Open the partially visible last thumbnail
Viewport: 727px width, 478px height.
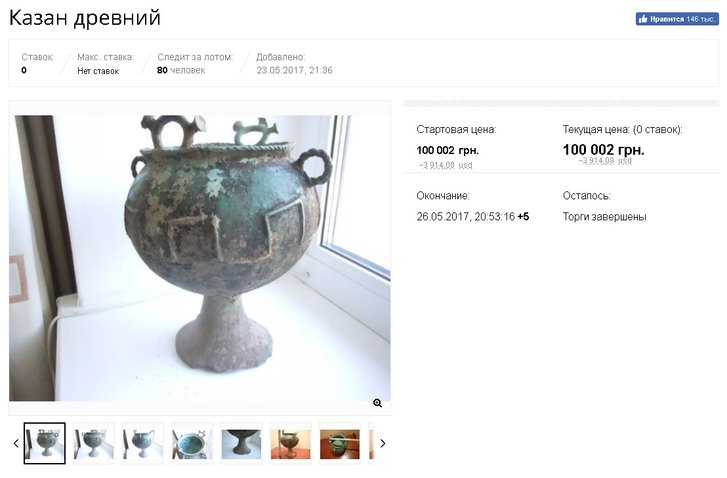[371, 443]
